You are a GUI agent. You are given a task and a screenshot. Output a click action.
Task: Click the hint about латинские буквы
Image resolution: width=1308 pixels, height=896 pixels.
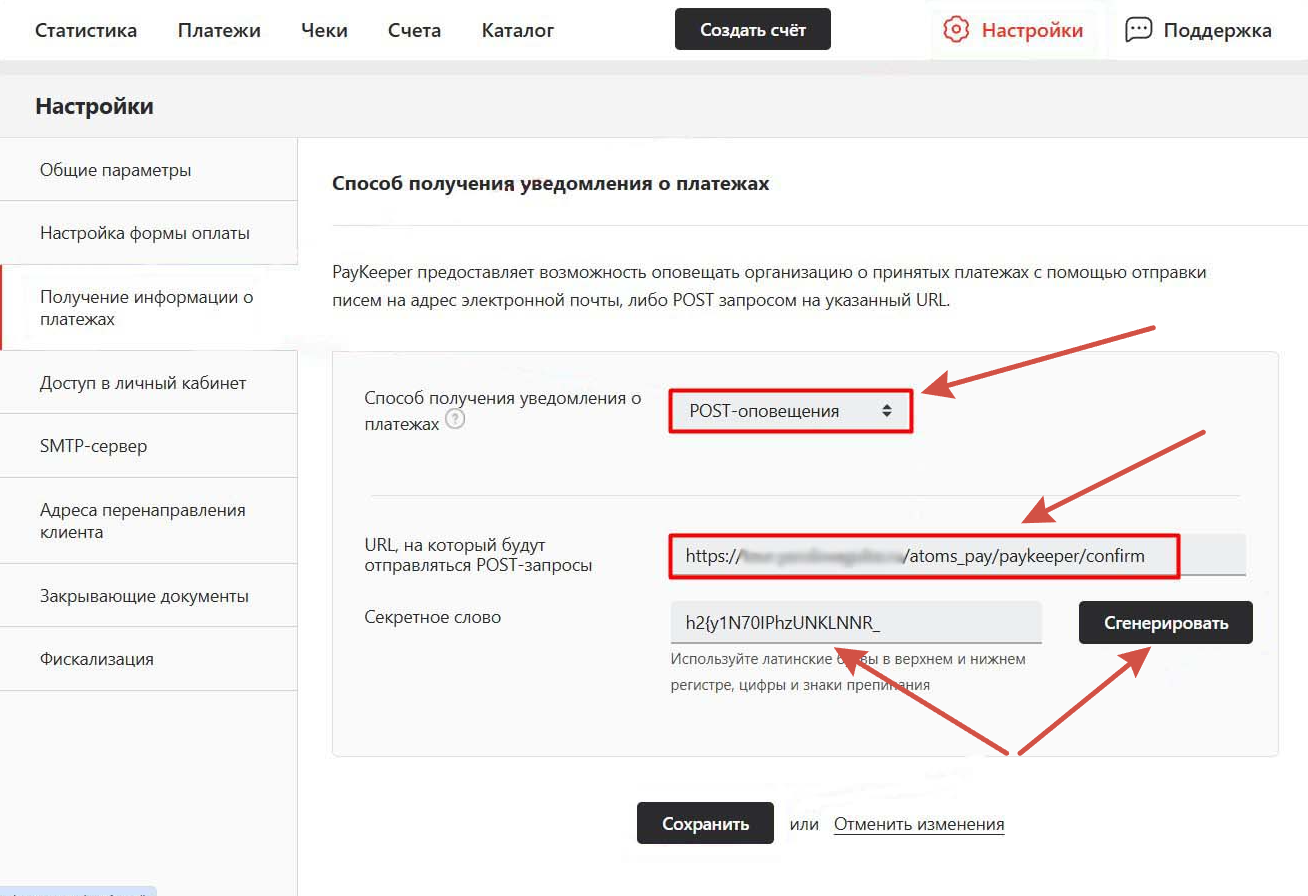(848, 672)
